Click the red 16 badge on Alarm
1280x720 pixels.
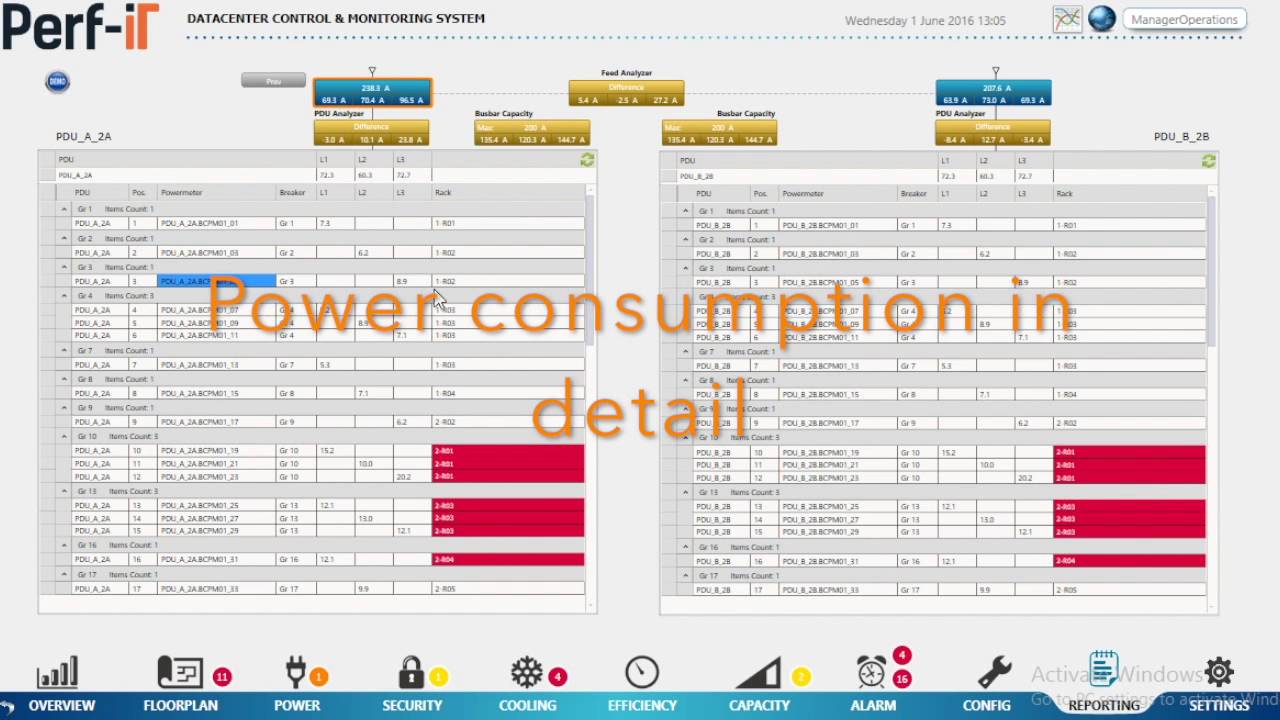click(x=902, y=679)
